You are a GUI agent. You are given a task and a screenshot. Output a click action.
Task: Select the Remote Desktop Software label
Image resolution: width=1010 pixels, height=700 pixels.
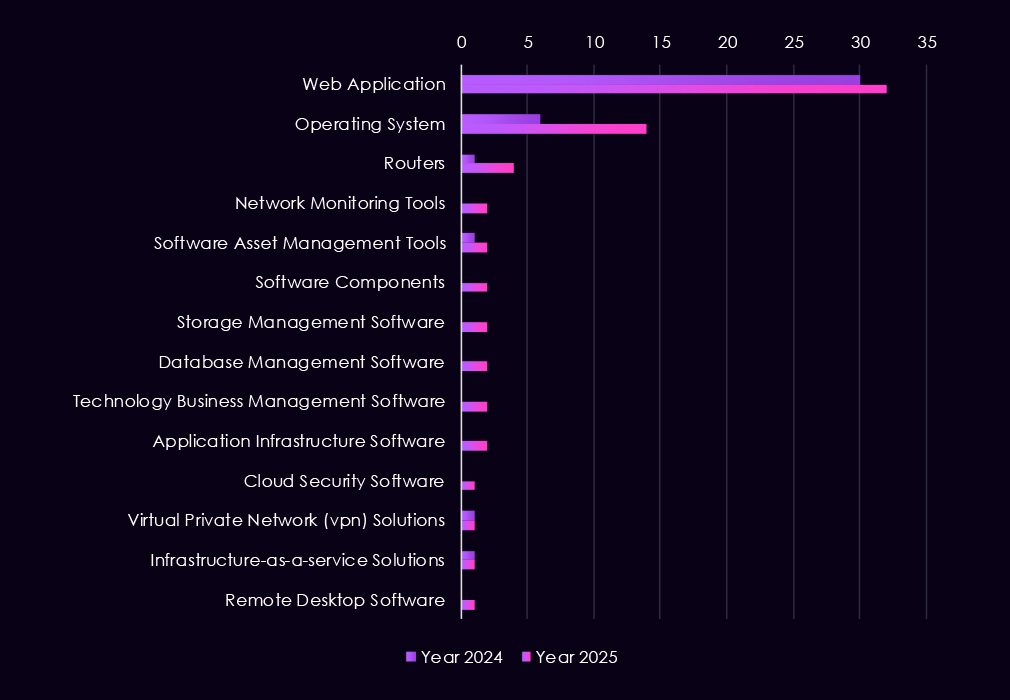click(x=335, y=600)
